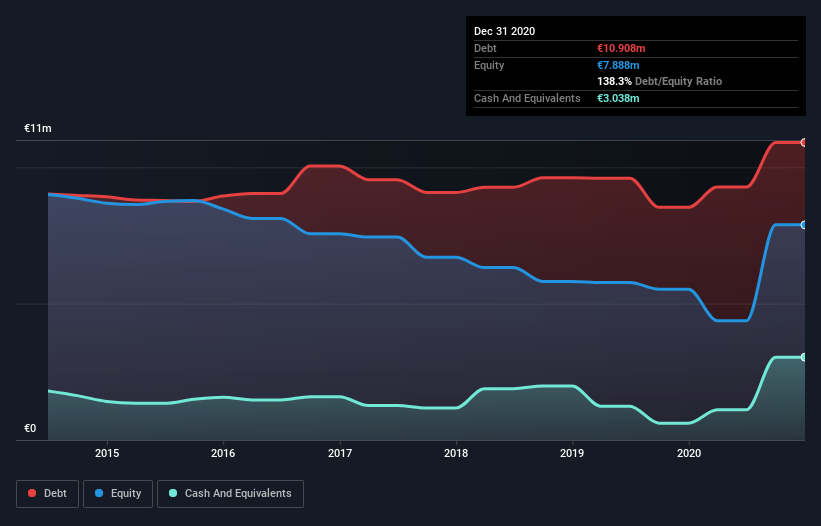The image size is (821, 526).
Task: Click the €10.908m debt value
Action: click(x=621, y=48)
